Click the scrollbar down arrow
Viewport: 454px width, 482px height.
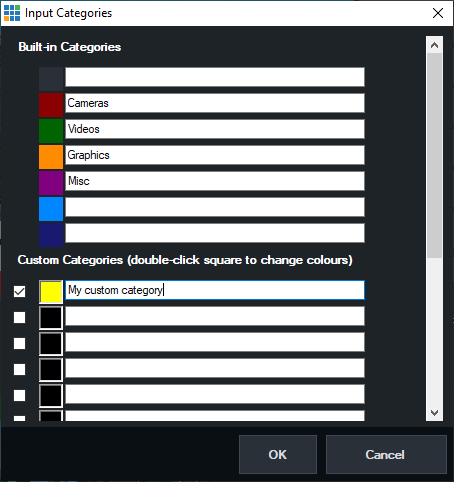click(x=434, y=413)
